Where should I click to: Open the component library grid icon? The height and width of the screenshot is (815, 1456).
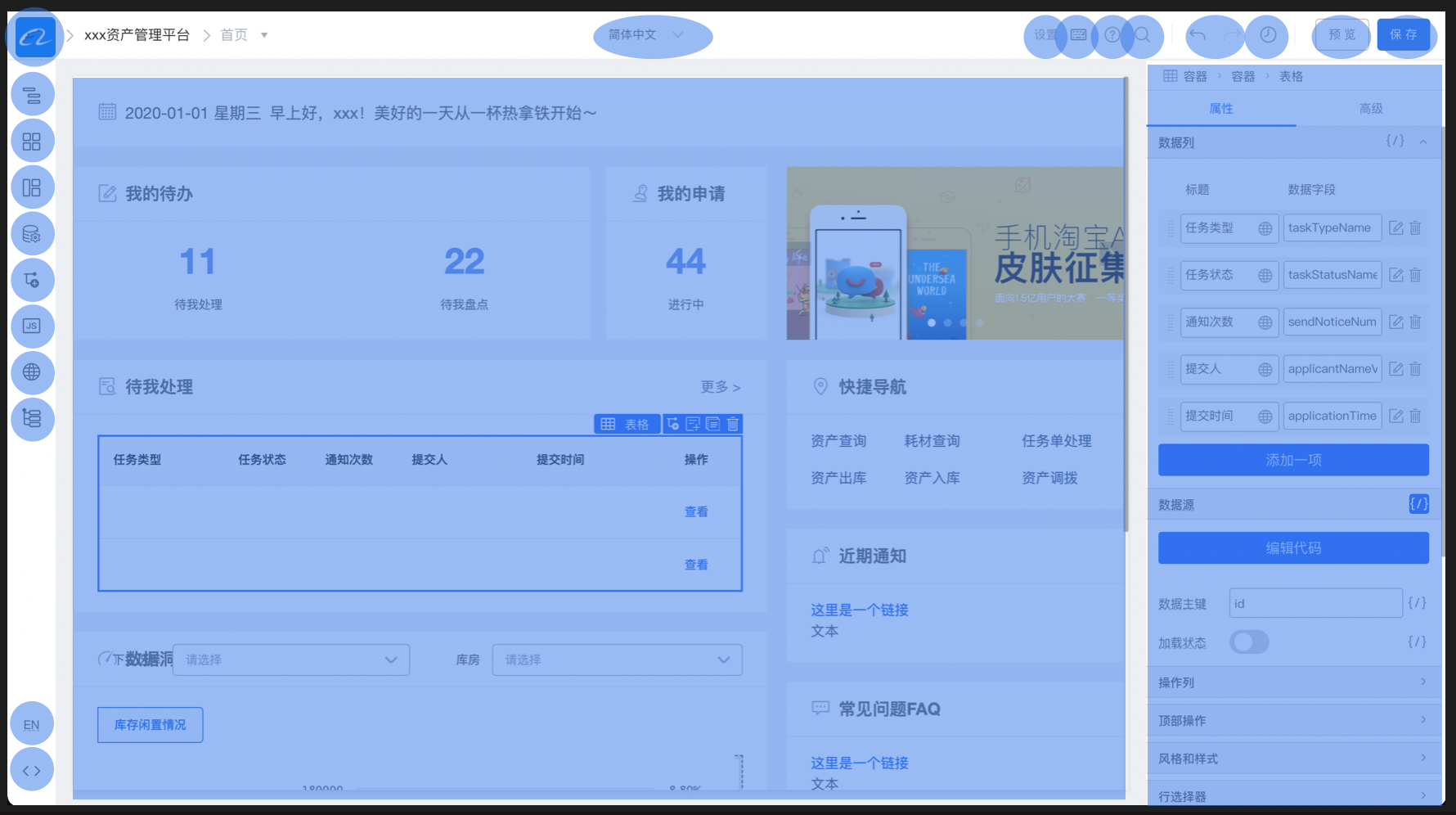click(32, 142)
